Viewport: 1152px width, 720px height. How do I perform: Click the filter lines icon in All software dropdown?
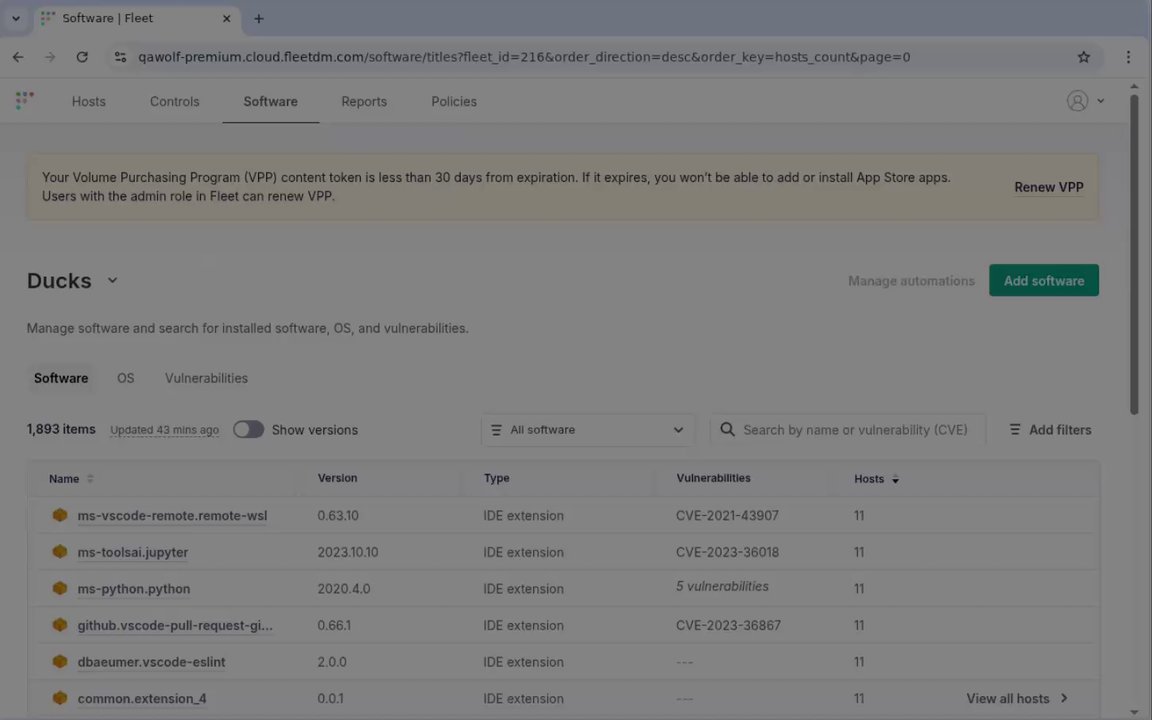[x=497, y=430]
